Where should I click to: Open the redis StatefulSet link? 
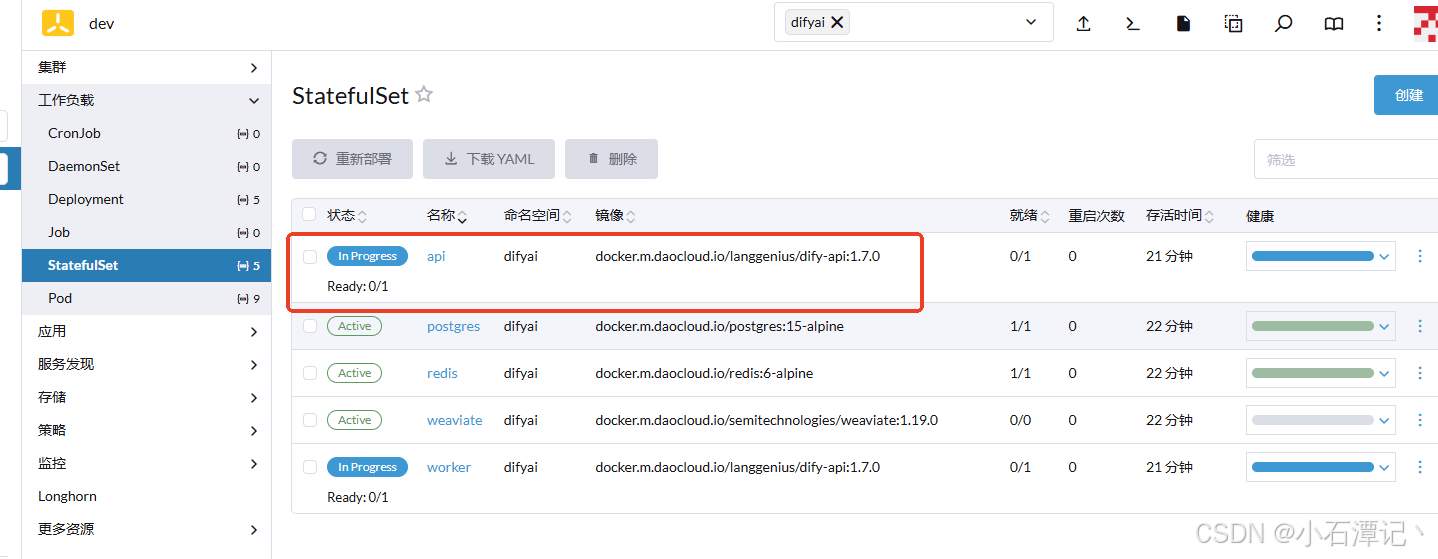pos(442,373)
